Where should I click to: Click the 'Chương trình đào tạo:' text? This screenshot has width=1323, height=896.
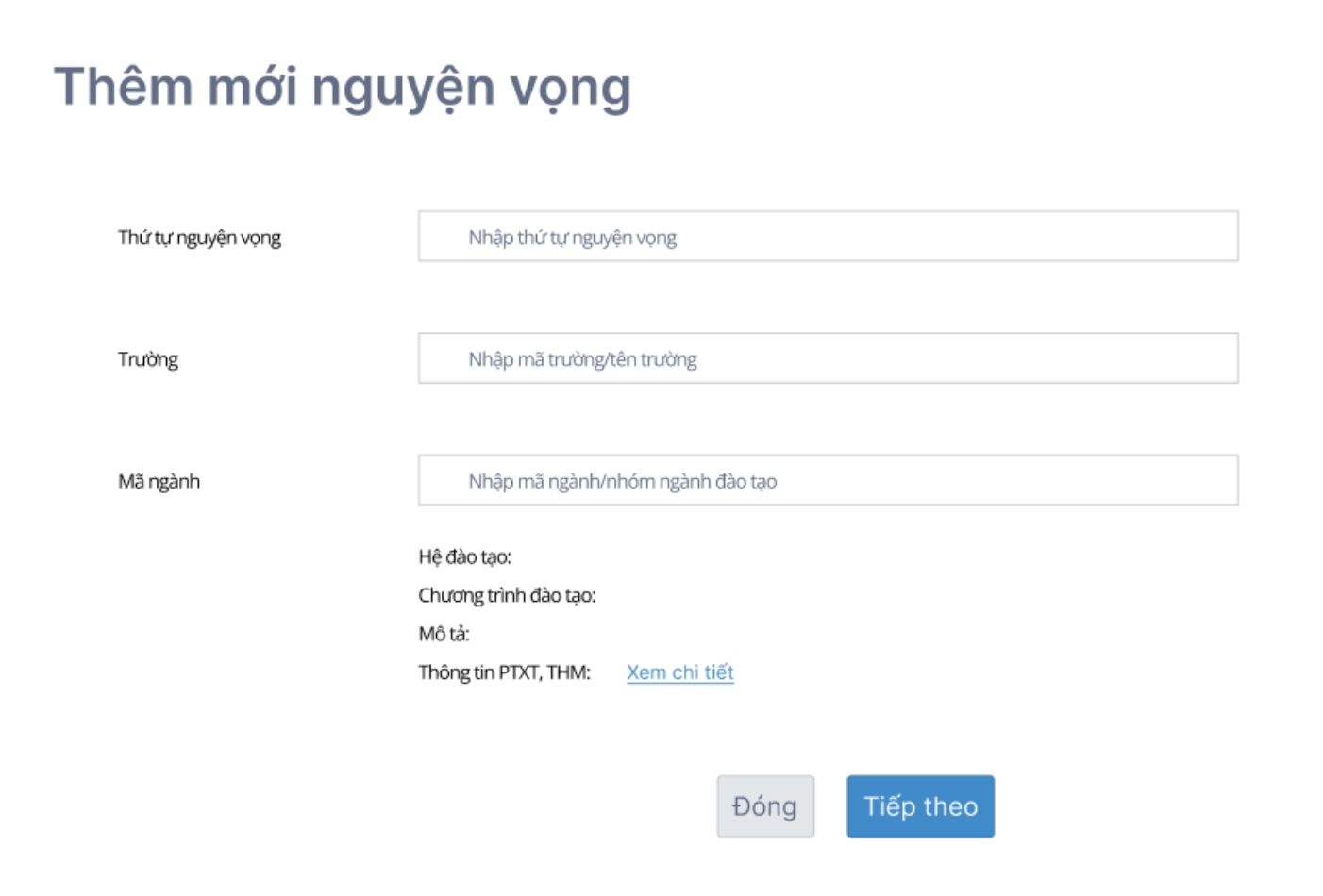(x=507, y=596)
